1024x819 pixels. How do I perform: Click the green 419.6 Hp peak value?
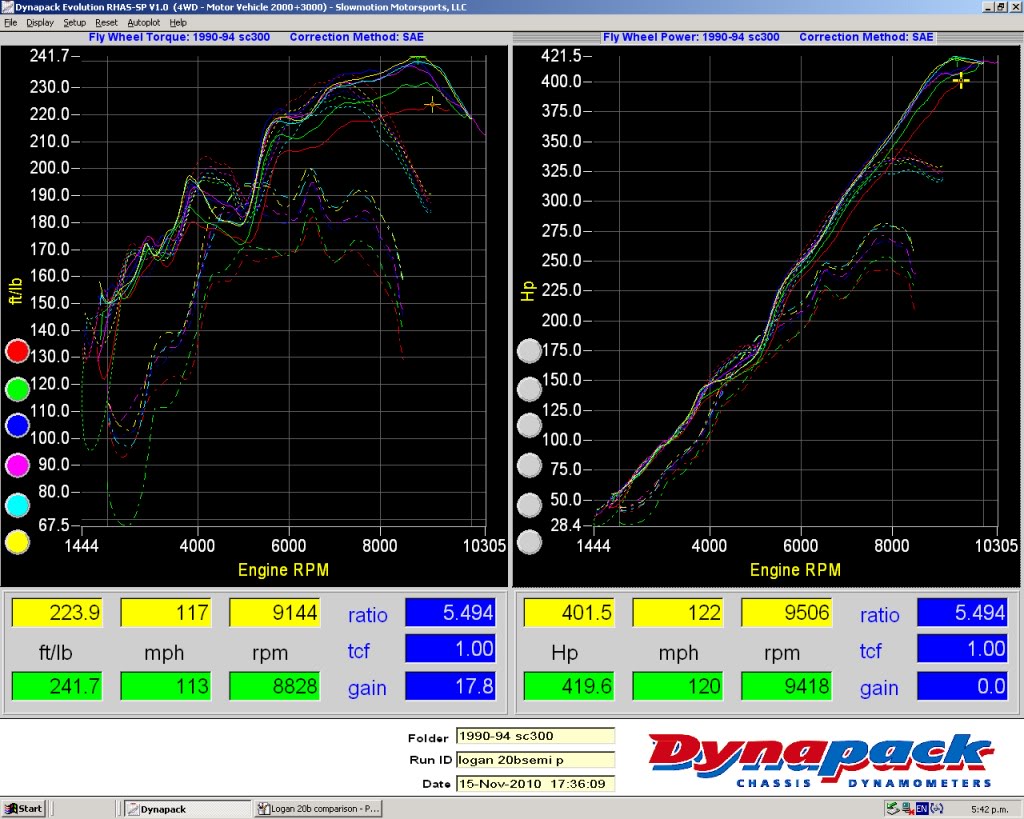pos(569,686)
